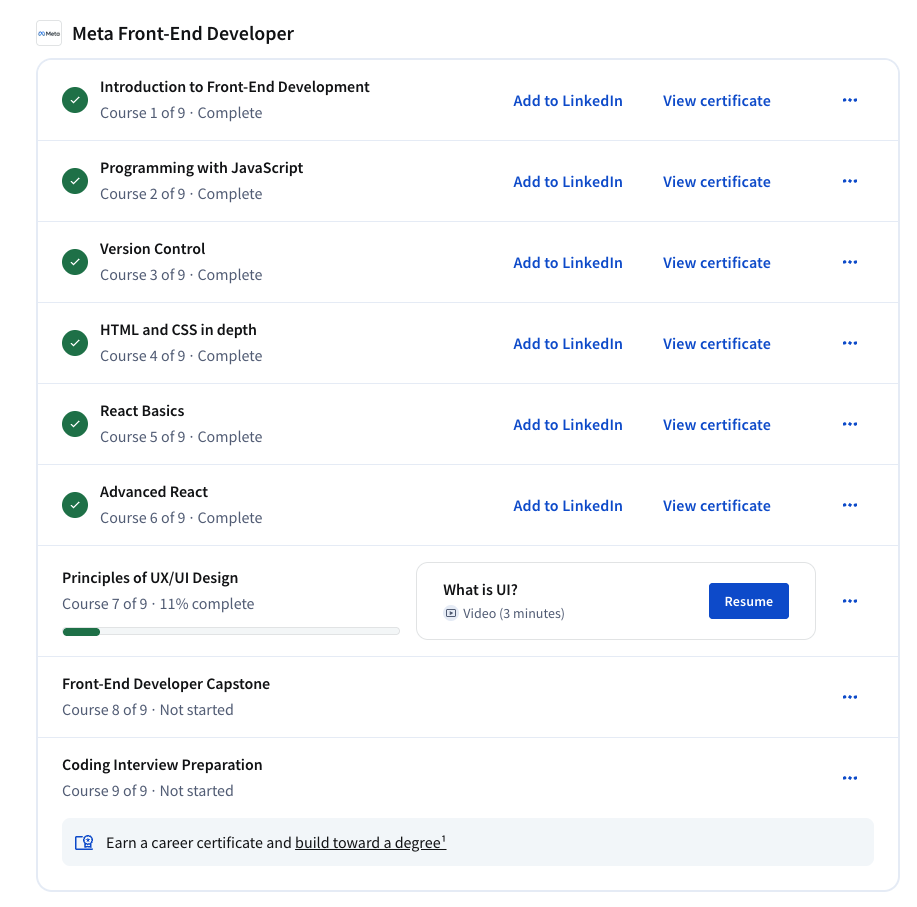Viewport: 917px width, 907px height.
Task: Click the completed checkmark for Advanced React
Action: pyautogui.click(x=74, y=505)
